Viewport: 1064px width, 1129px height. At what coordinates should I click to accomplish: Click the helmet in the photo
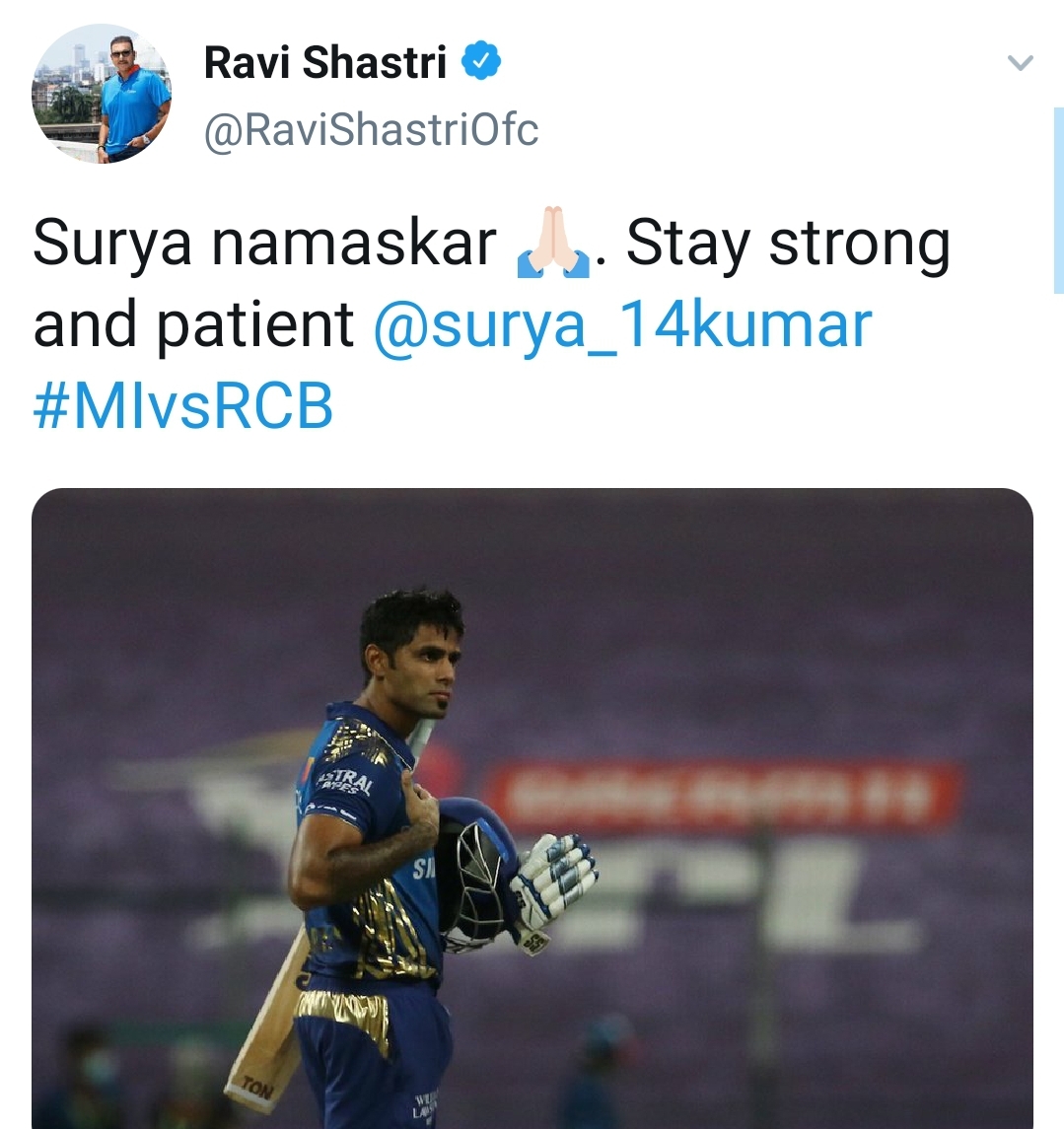coord(475,874)
